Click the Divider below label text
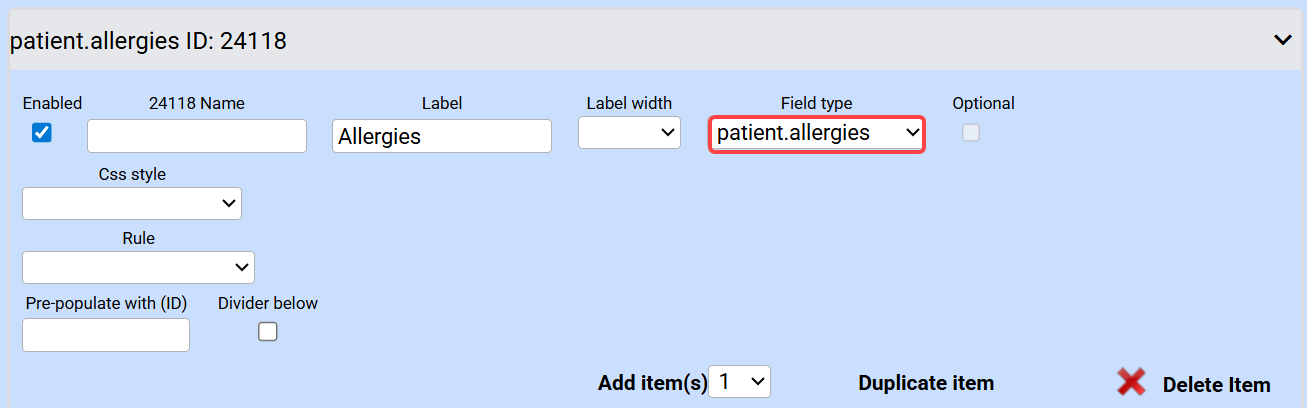Screen dimensions: 1307x408 tap(268, 303)
